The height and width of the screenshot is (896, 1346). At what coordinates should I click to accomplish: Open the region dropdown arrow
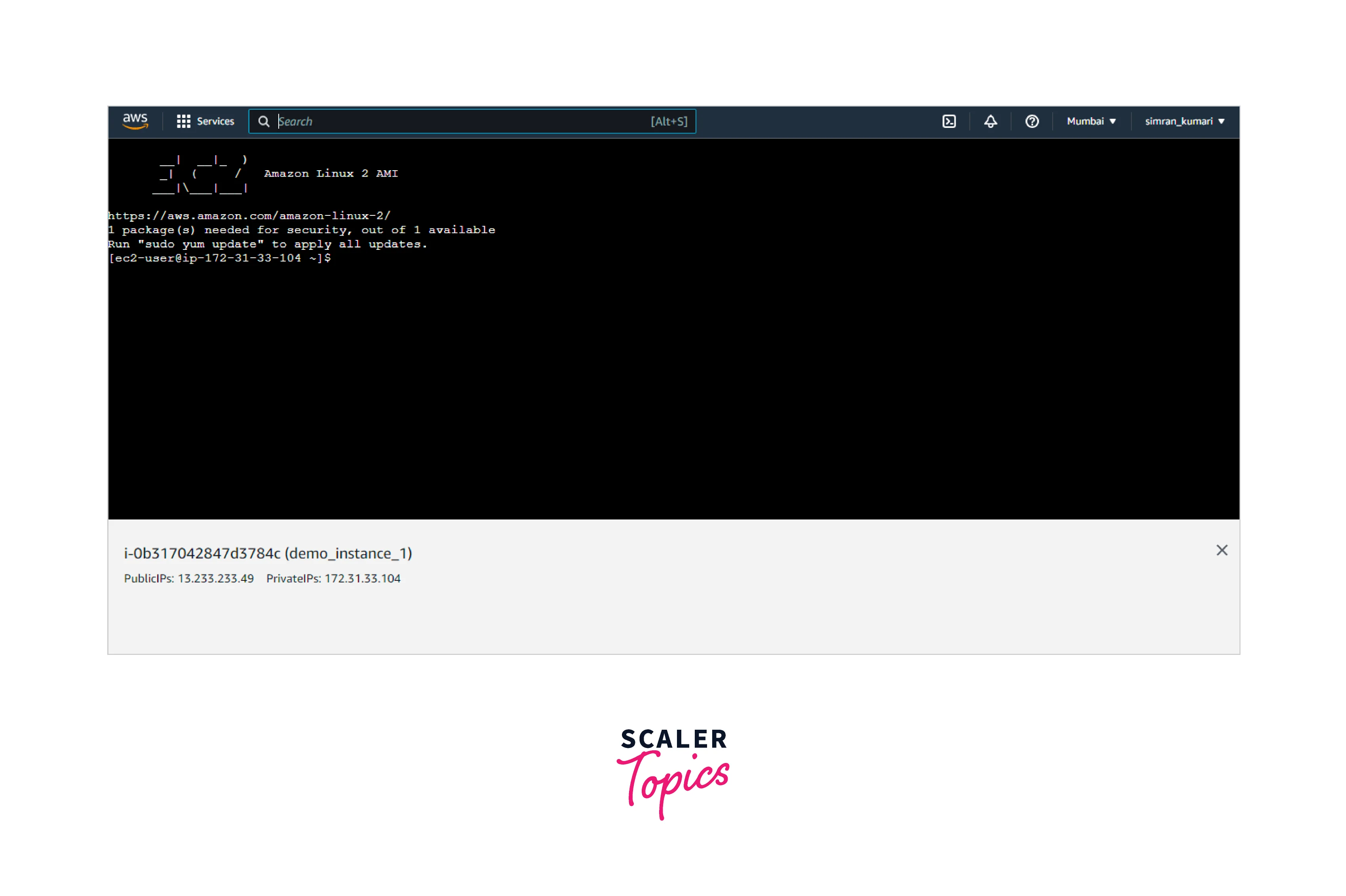tap(1113, 121)
